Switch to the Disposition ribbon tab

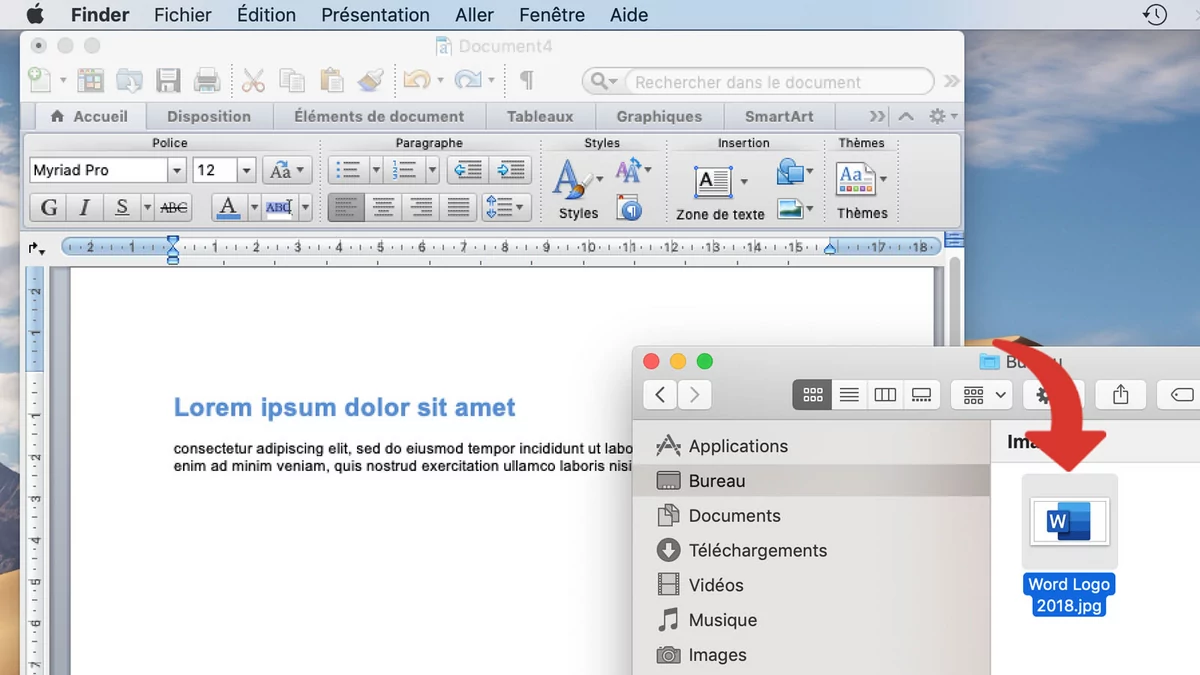click(x=209, y=116)
